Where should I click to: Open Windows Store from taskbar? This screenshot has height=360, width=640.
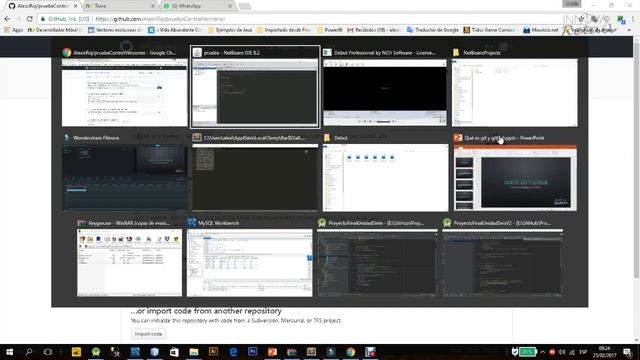click(x=174, y=352)
